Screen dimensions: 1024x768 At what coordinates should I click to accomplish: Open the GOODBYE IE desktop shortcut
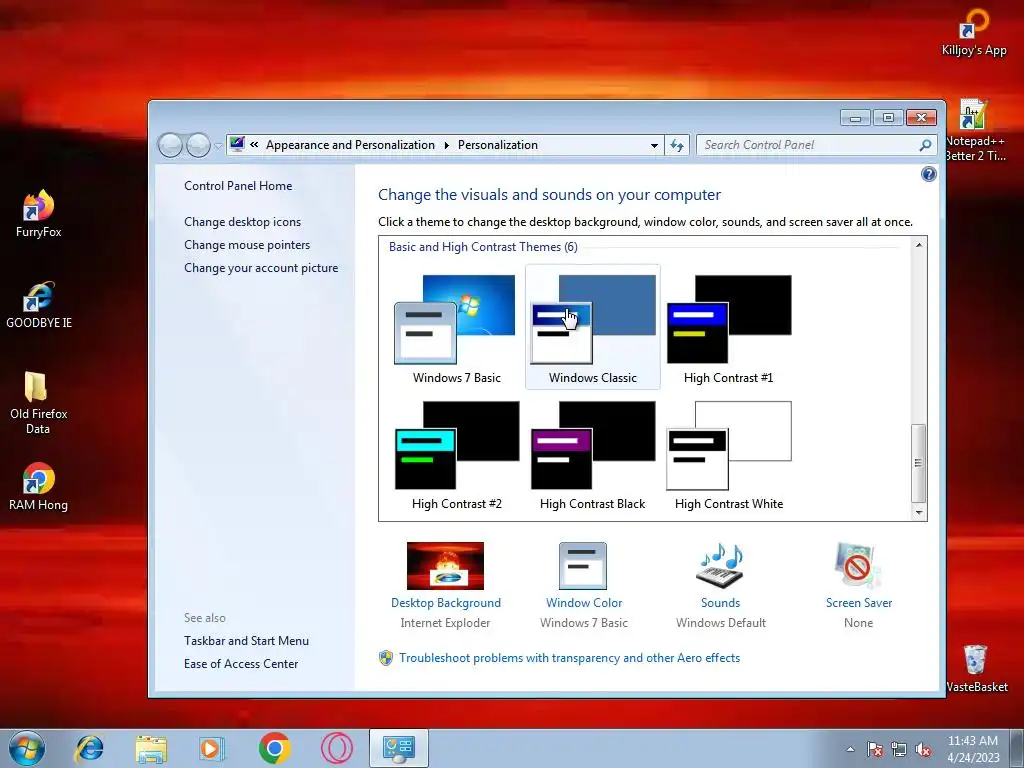39,305
